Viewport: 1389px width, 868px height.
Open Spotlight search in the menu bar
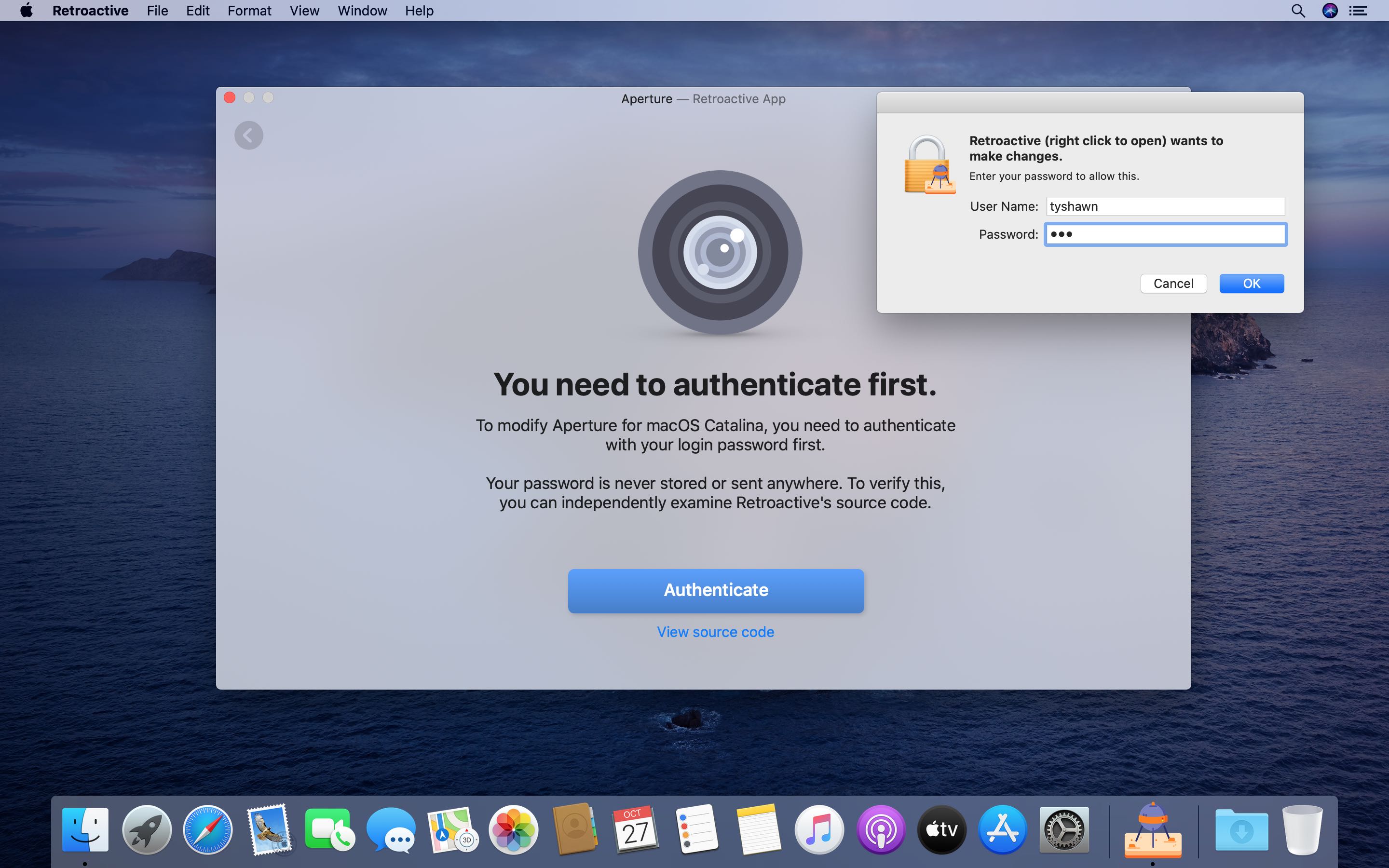tap(1298, 11)
